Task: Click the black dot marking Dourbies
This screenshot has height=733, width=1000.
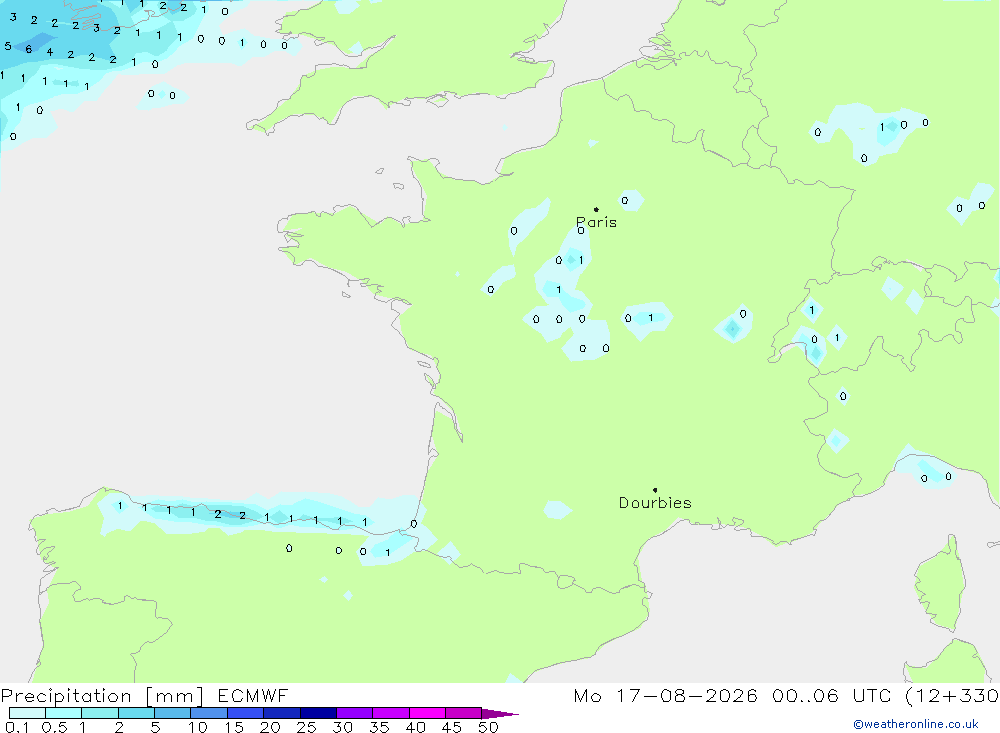Action: click(x=655, y=490)
